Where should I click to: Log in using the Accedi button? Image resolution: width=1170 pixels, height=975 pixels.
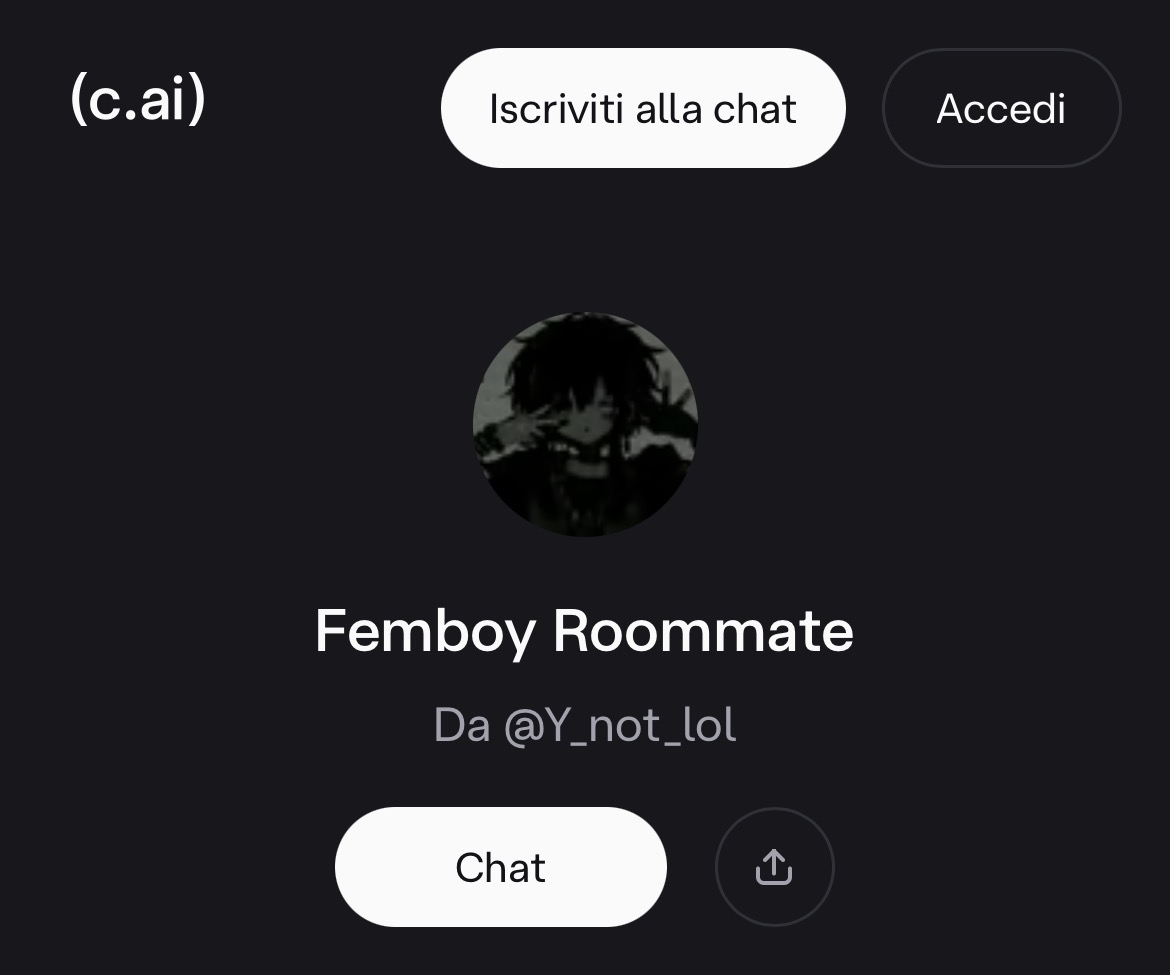click(1001, 108)
